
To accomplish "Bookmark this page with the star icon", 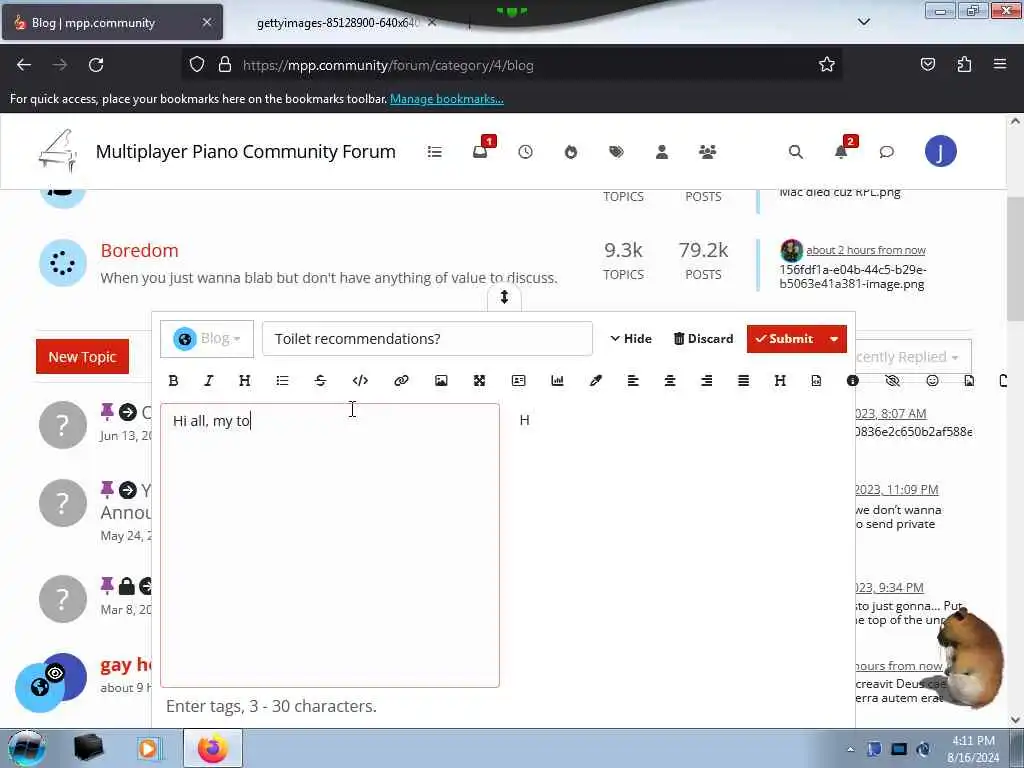I will 827,65.
